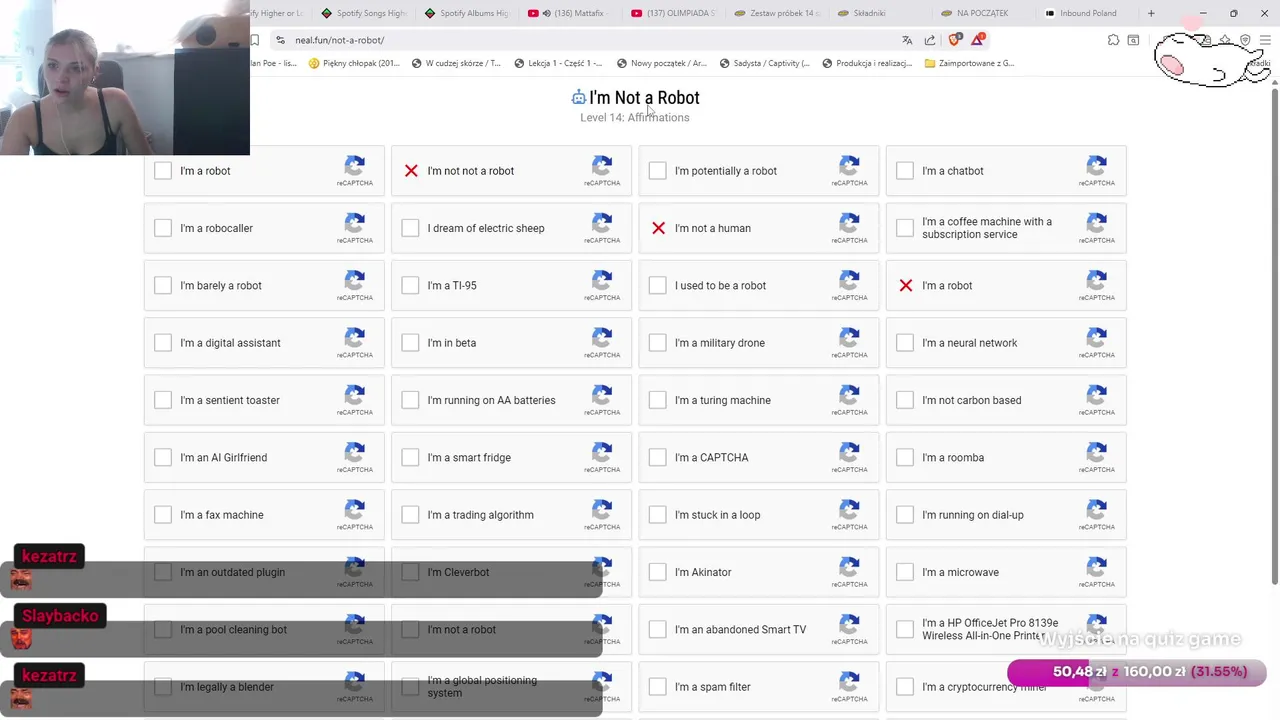Image resolution: width=1280 pixels, height=720 pixels.
Task: Click the reCAPTCHA logo on the turing machine card
Action: [x=849, y=394]
